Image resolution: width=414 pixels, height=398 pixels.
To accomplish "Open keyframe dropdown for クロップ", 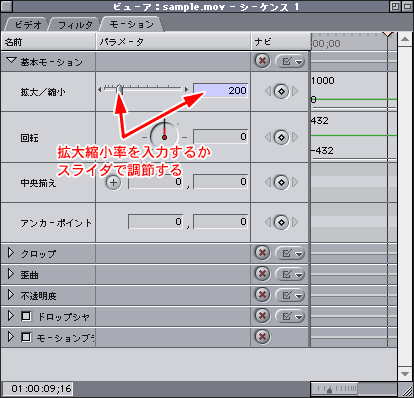I will tap(290, 253).
